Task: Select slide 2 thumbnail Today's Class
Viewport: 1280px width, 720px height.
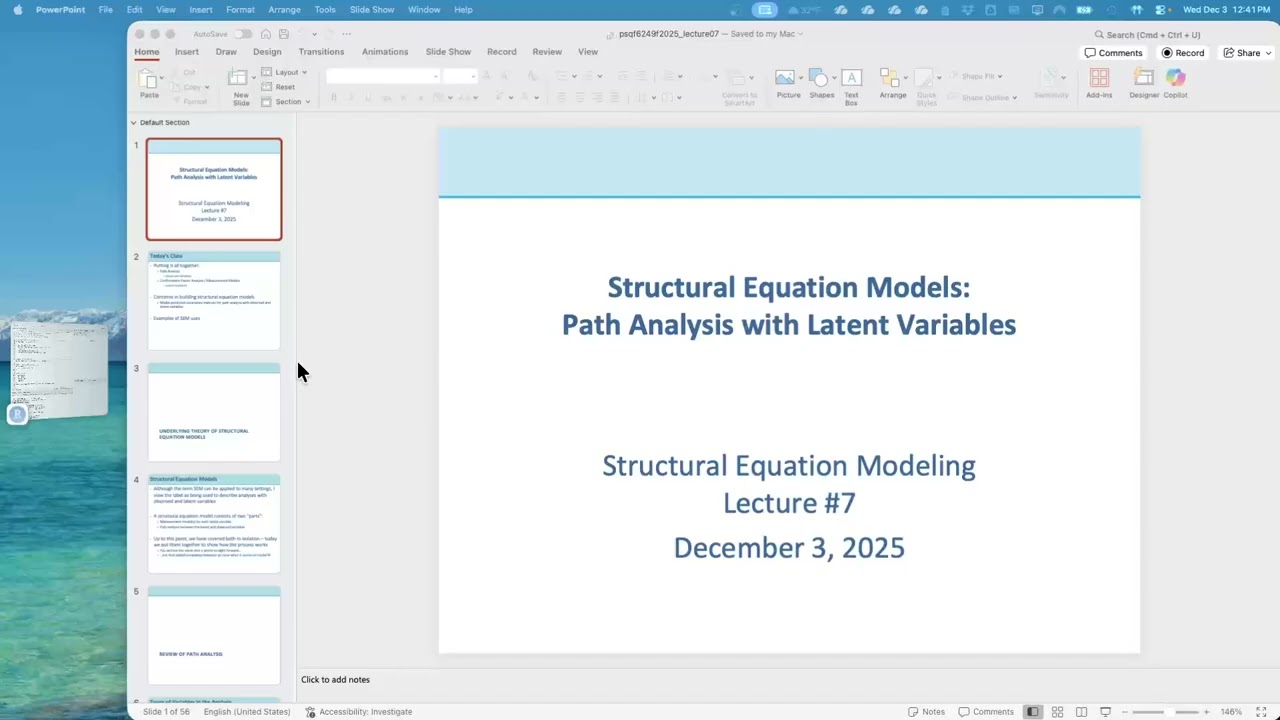Action: coord(214,301)
